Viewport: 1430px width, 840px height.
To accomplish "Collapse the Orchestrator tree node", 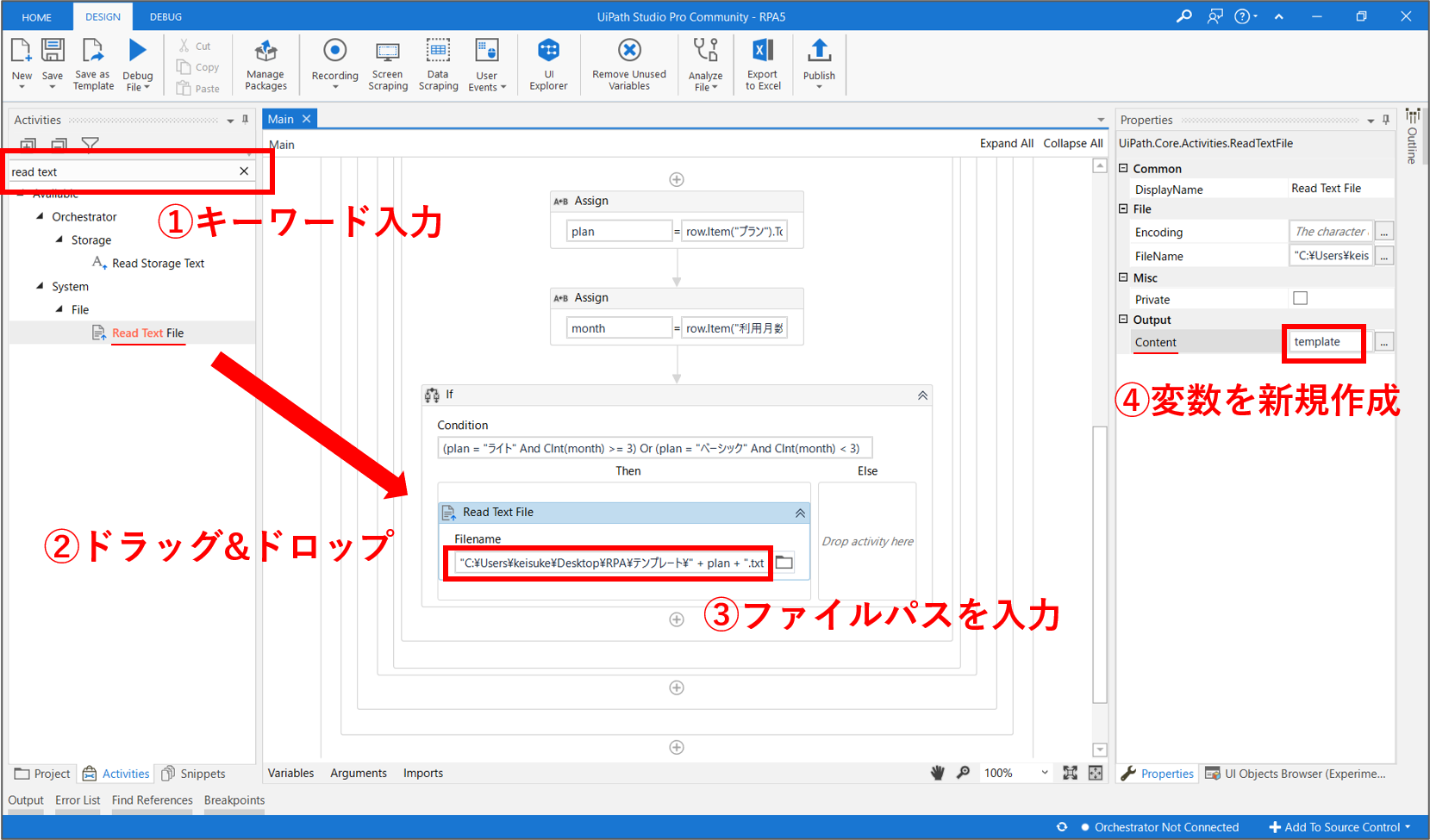I will [x=40, y=216].
